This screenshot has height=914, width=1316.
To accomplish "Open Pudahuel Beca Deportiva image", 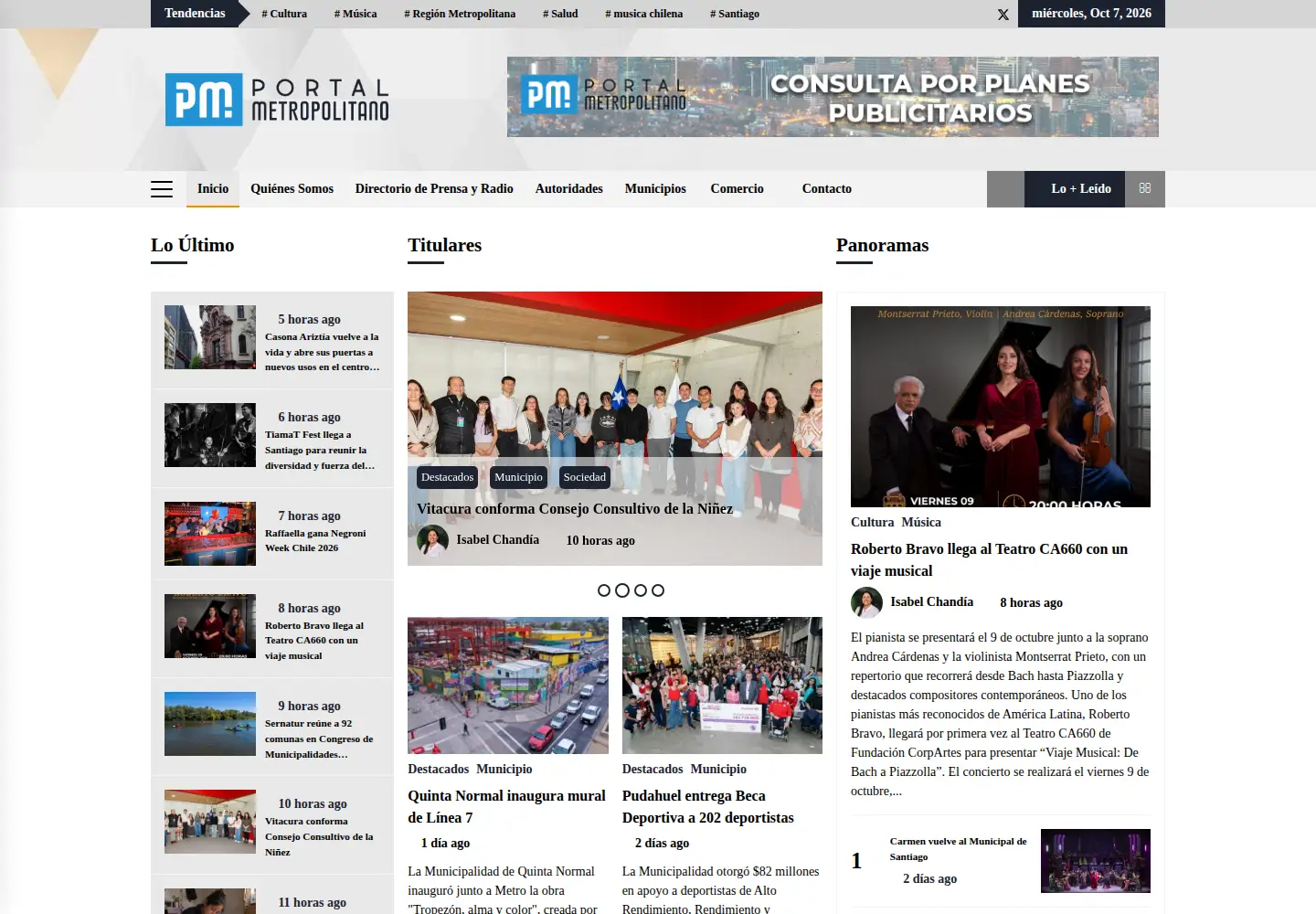I will point(722,685).
